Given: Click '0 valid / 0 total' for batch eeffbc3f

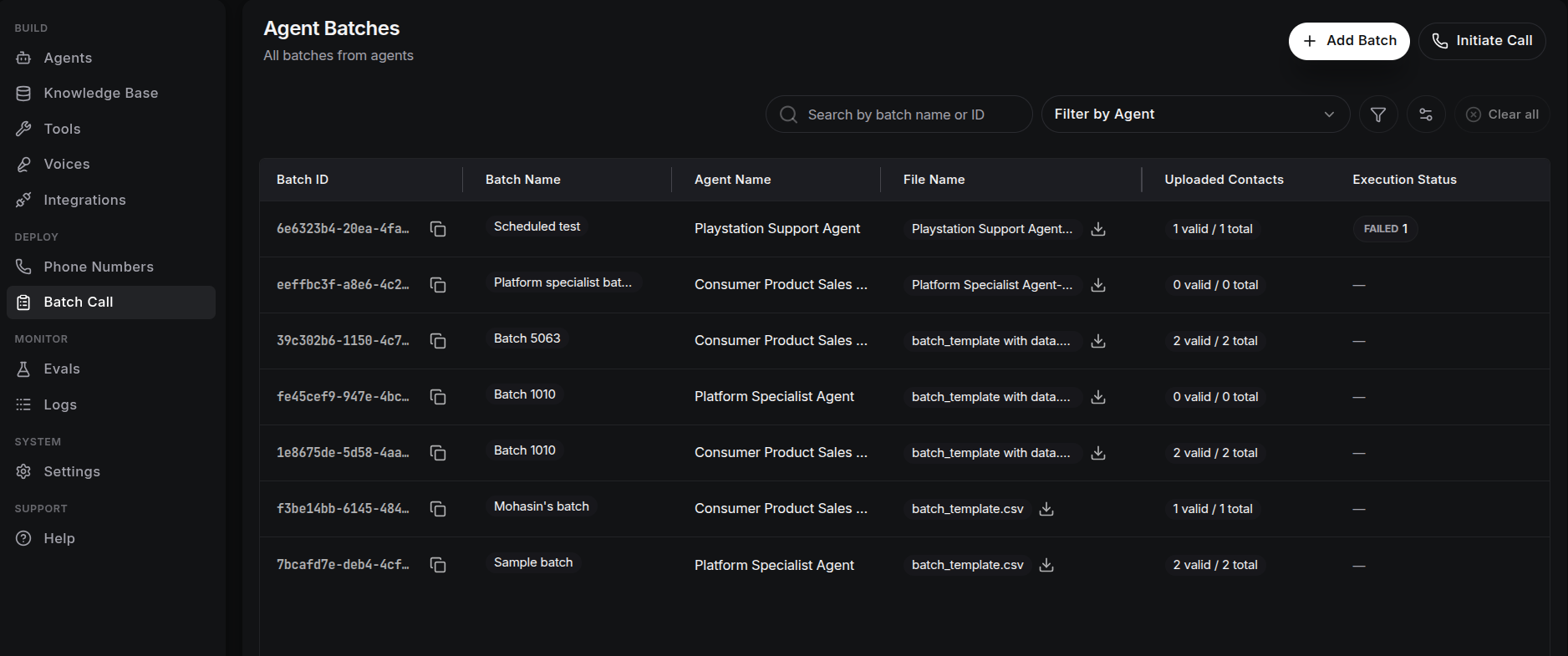Looking at the screenshot, I should point(1215,285).
